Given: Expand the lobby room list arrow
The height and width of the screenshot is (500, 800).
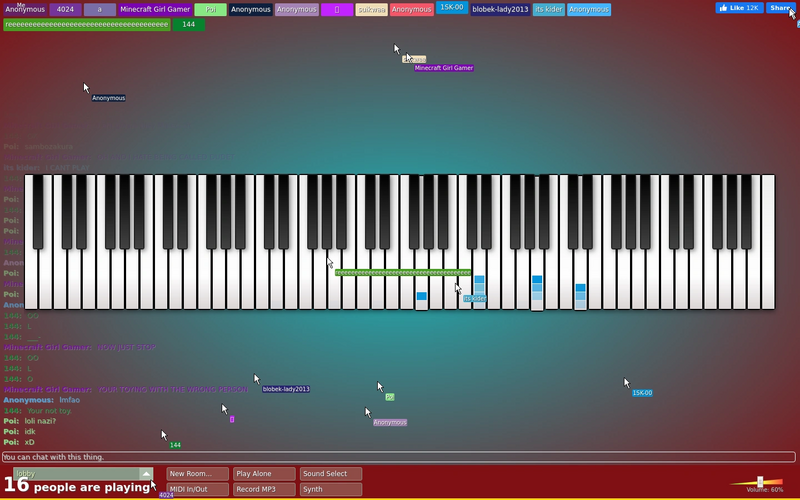Looking at the screenshot, I should pyautogui.click(x=146, y=473).
